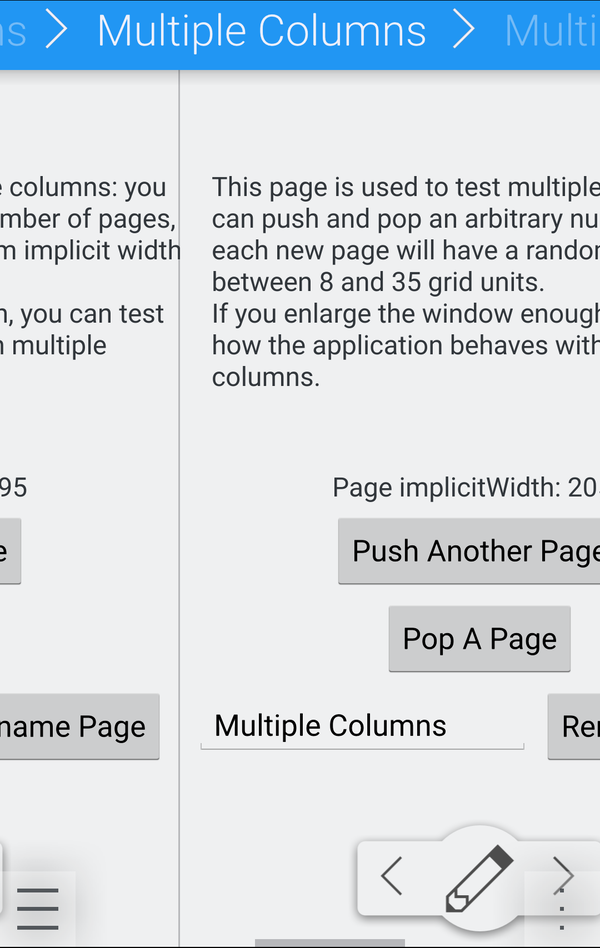Screen dimensions: 600x948
Task: Select the faded breadcrumb title at right
Action: pyautogui.click(x=552, y=32)
